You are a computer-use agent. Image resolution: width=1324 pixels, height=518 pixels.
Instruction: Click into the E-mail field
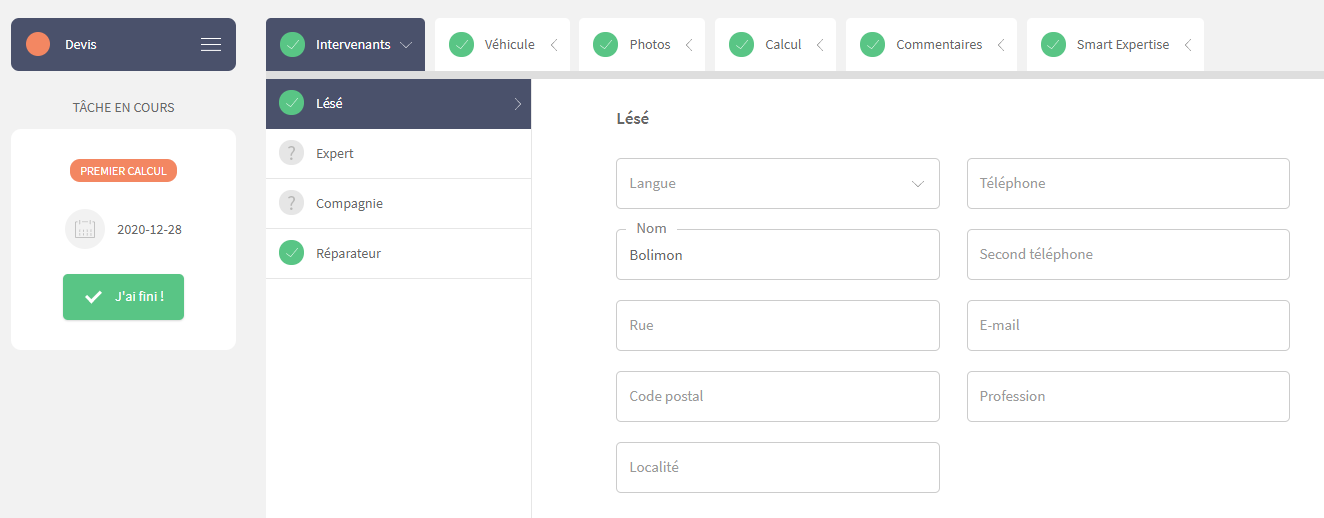click(1128, 325)
